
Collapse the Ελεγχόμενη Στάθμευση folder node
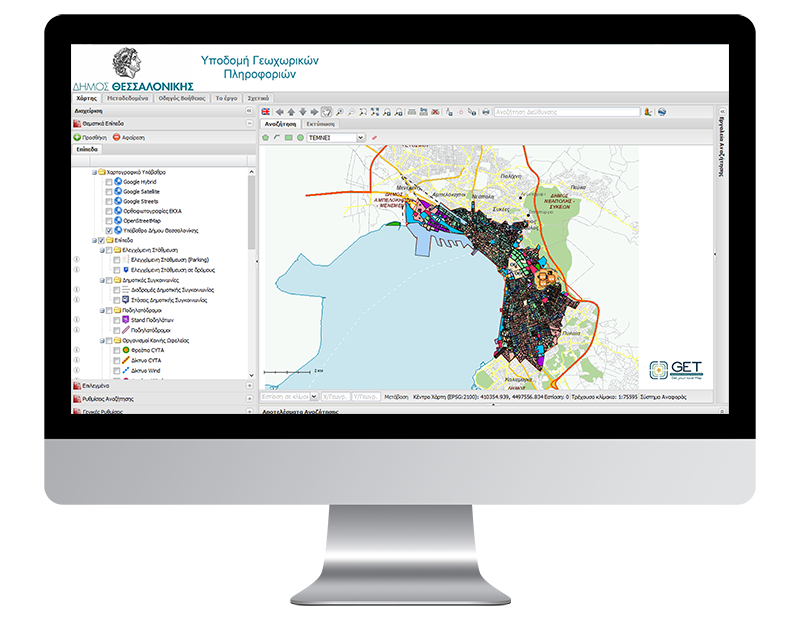pyautogui.click(x=102, y=250)
